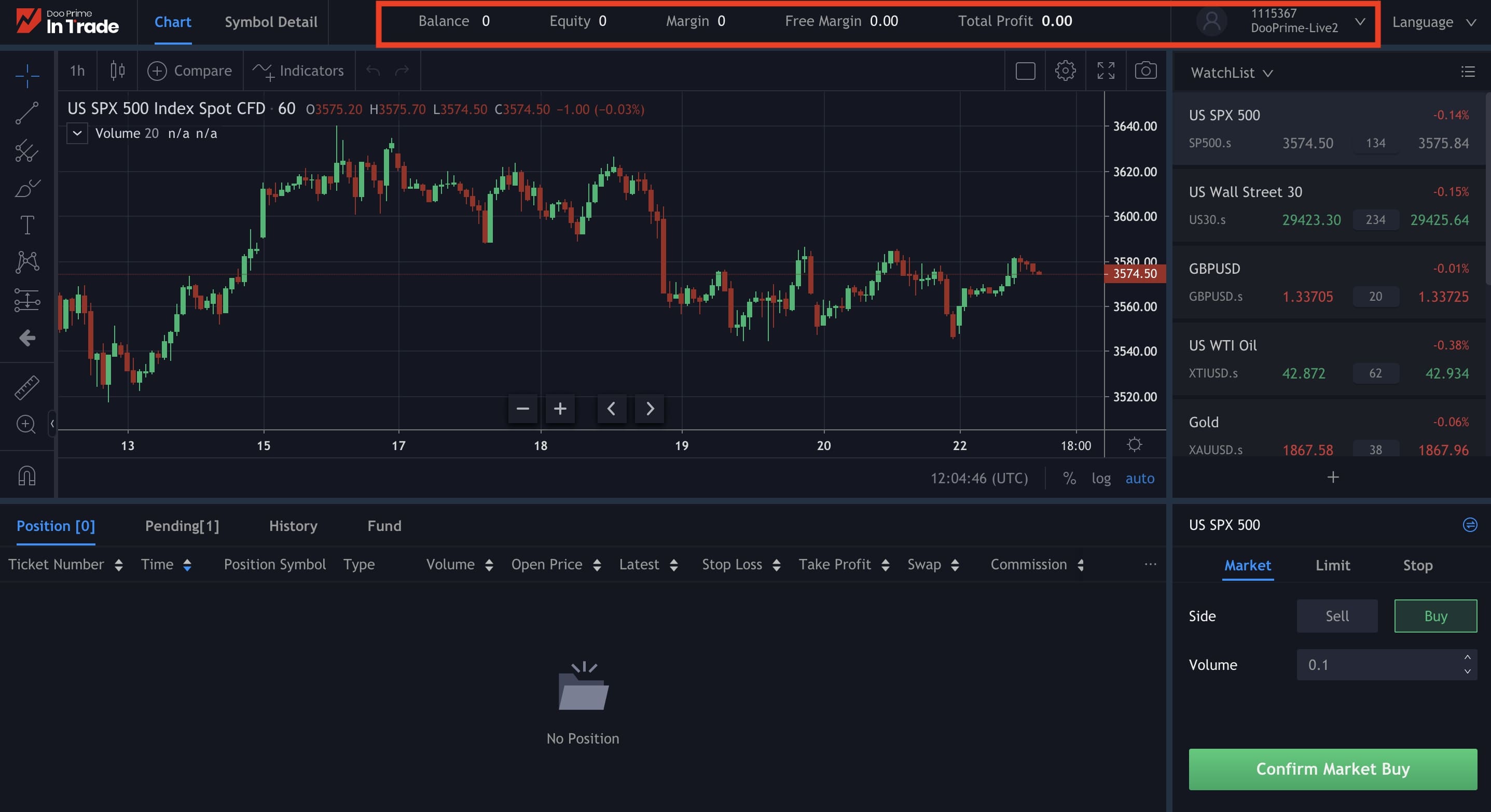This screenshot has height=812, width=1491.
Task: Click Confirm Market Buy button
Action: 1332,769
